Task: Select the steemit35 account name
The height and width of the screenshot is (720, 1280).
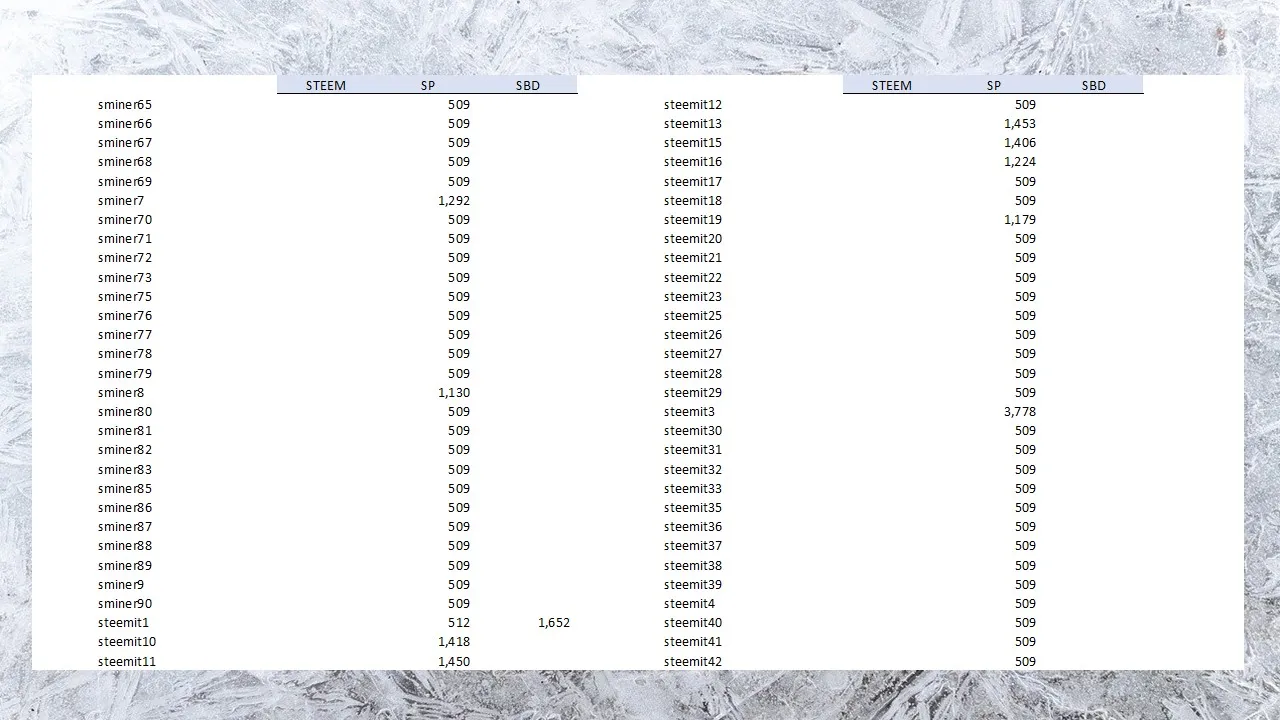Action: coord(693,507)
